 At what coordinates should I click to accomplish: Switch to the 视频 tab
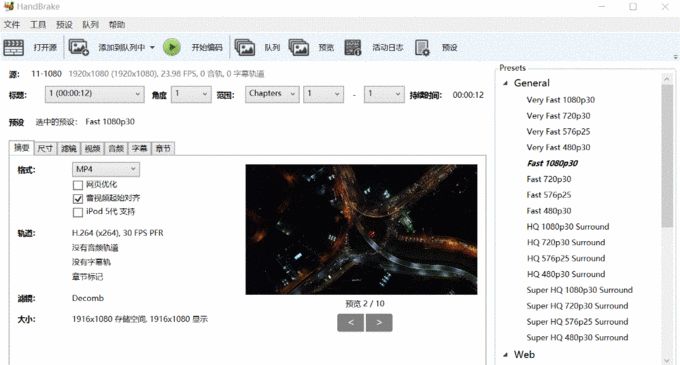click(92, 149)
